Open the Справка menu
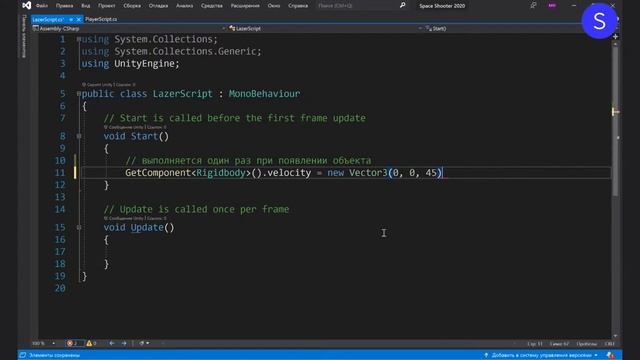Image resolution: width=640 pixels, height=360 pixels. pyautogui.click(x=298, y=6)
